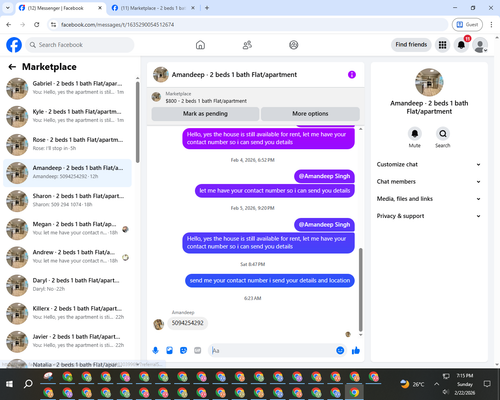Screen dimensions: 500x400
Task: Choose a sticker icon
Action: pos(183,350)
